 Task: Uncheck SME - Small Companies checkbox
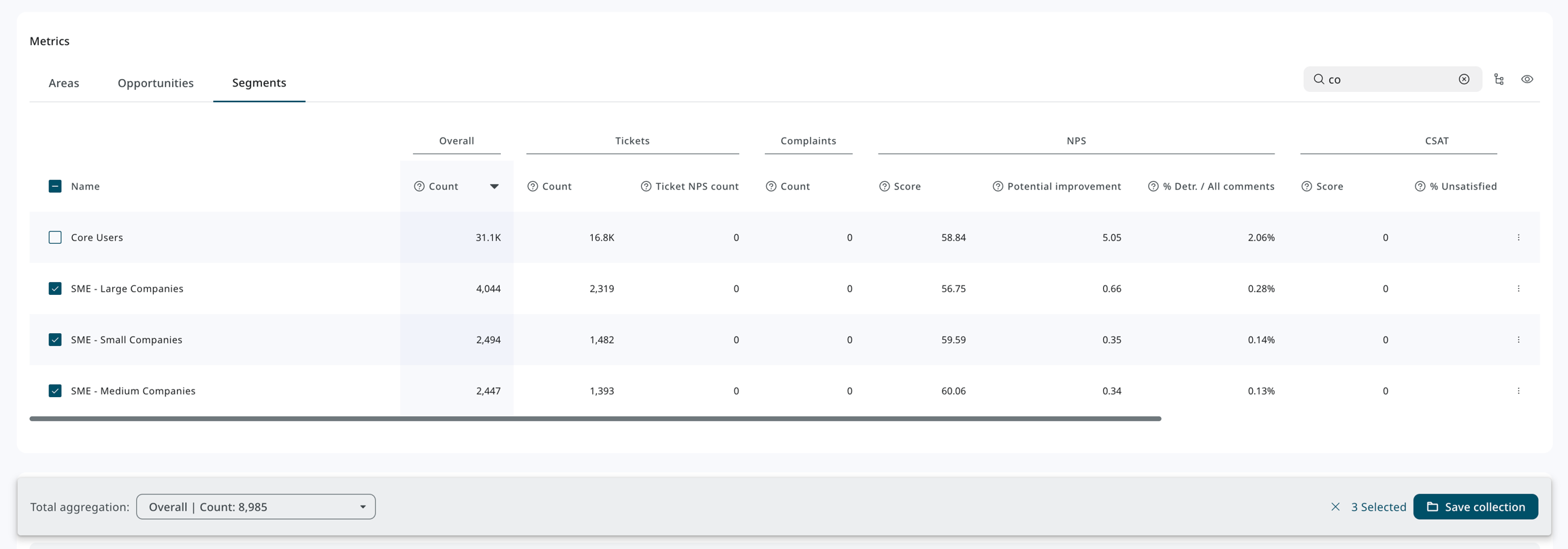coord(55,340)
